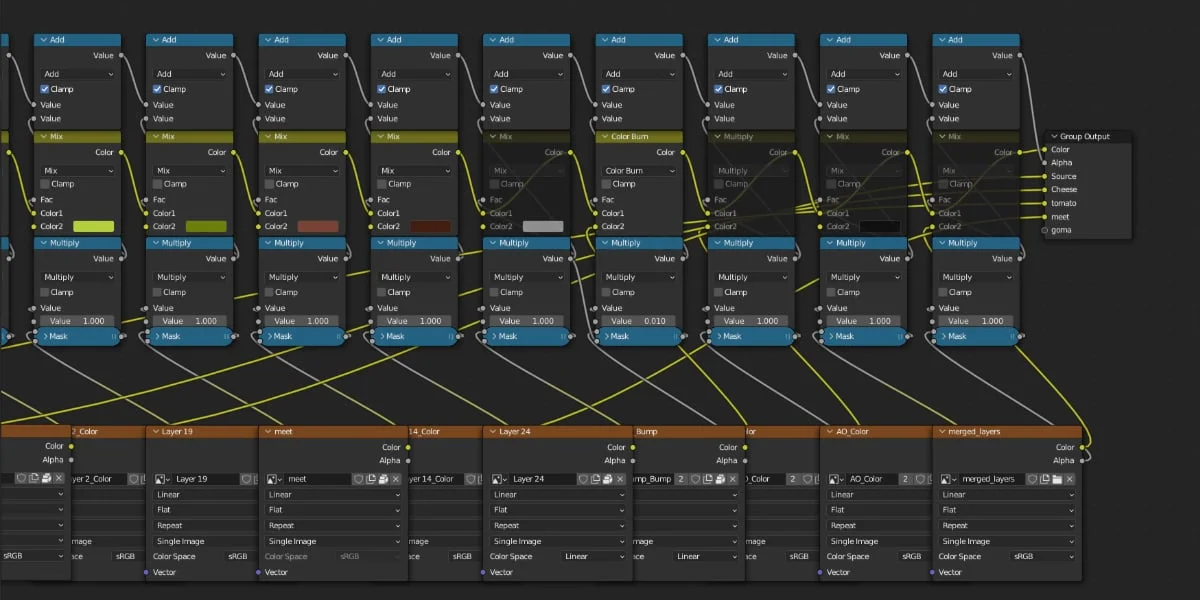Toggle Clamp on the leftmost Multiply node
The height and width of the screenshot is (600, 1200).
point(46,292)
